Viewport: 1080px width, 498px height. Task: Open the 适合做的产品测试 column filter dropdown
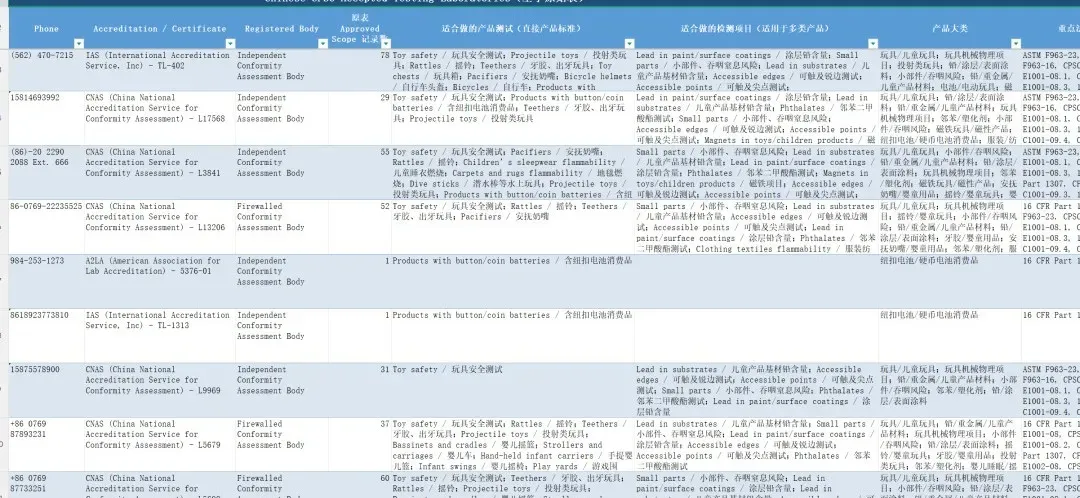pos(629,44)
